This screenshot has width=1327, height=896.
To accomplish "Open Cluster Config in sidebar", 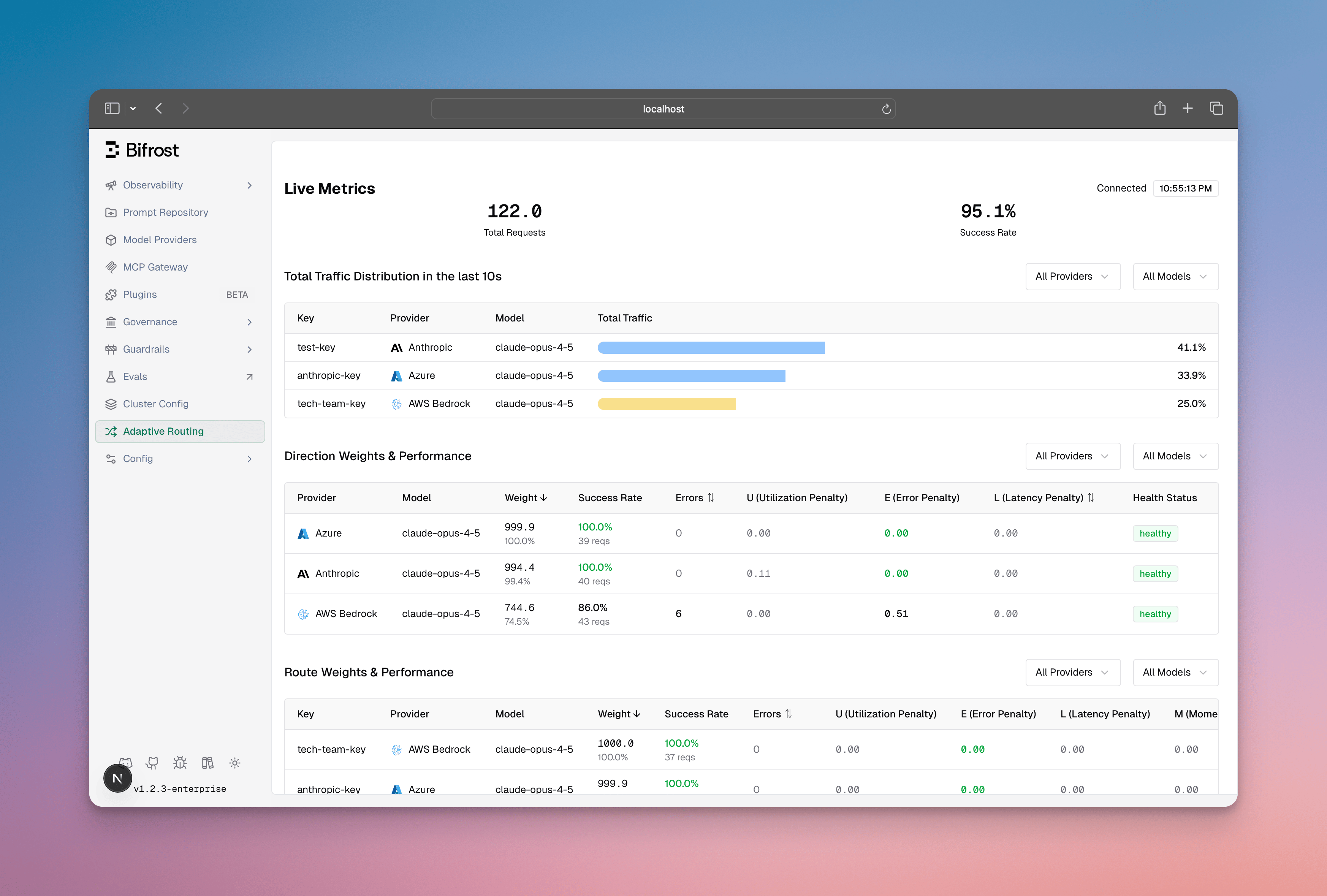I will (x=180, y=404).
